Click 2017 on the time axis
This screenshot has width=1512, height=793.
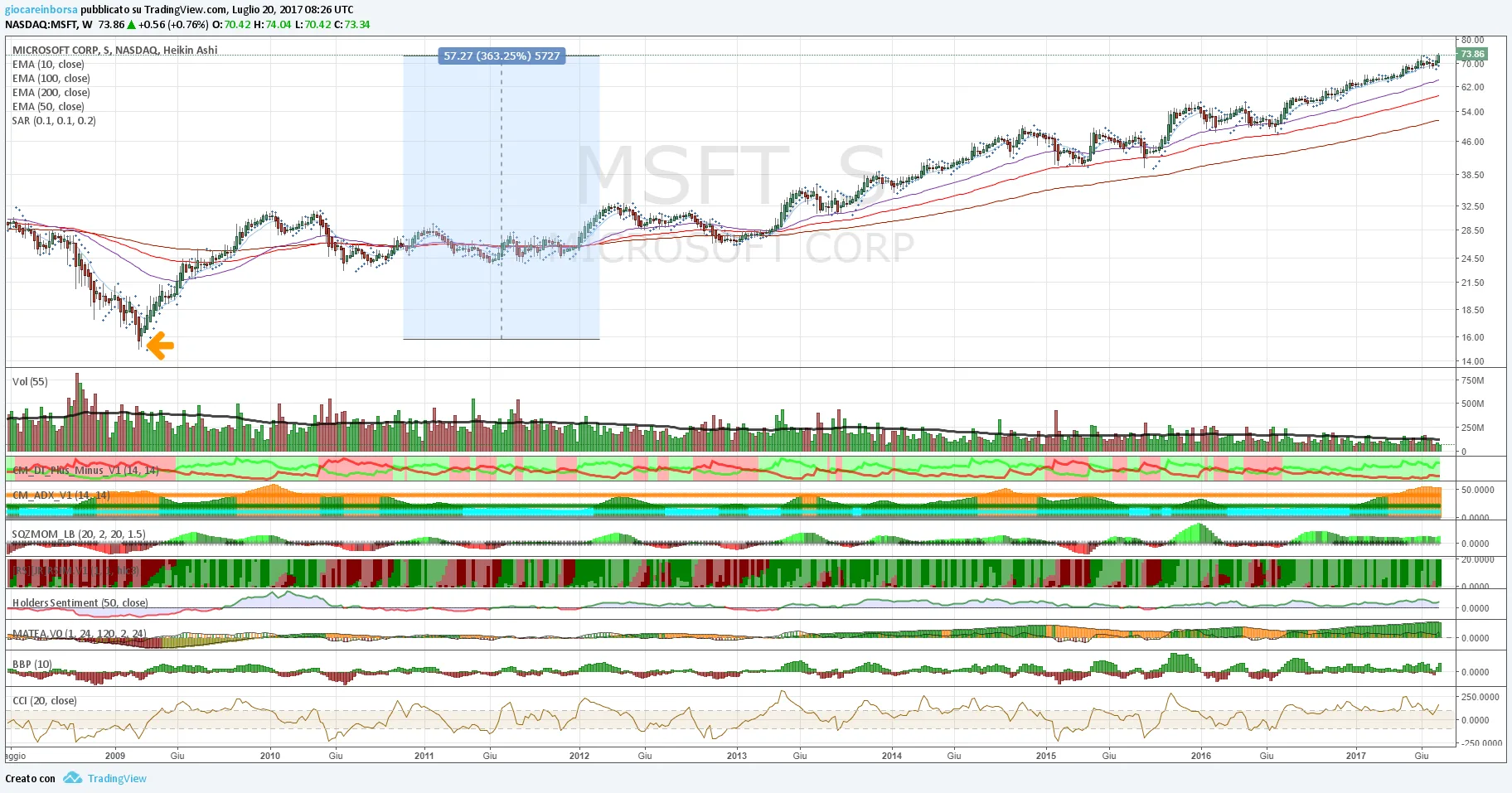coord(1356,756)
